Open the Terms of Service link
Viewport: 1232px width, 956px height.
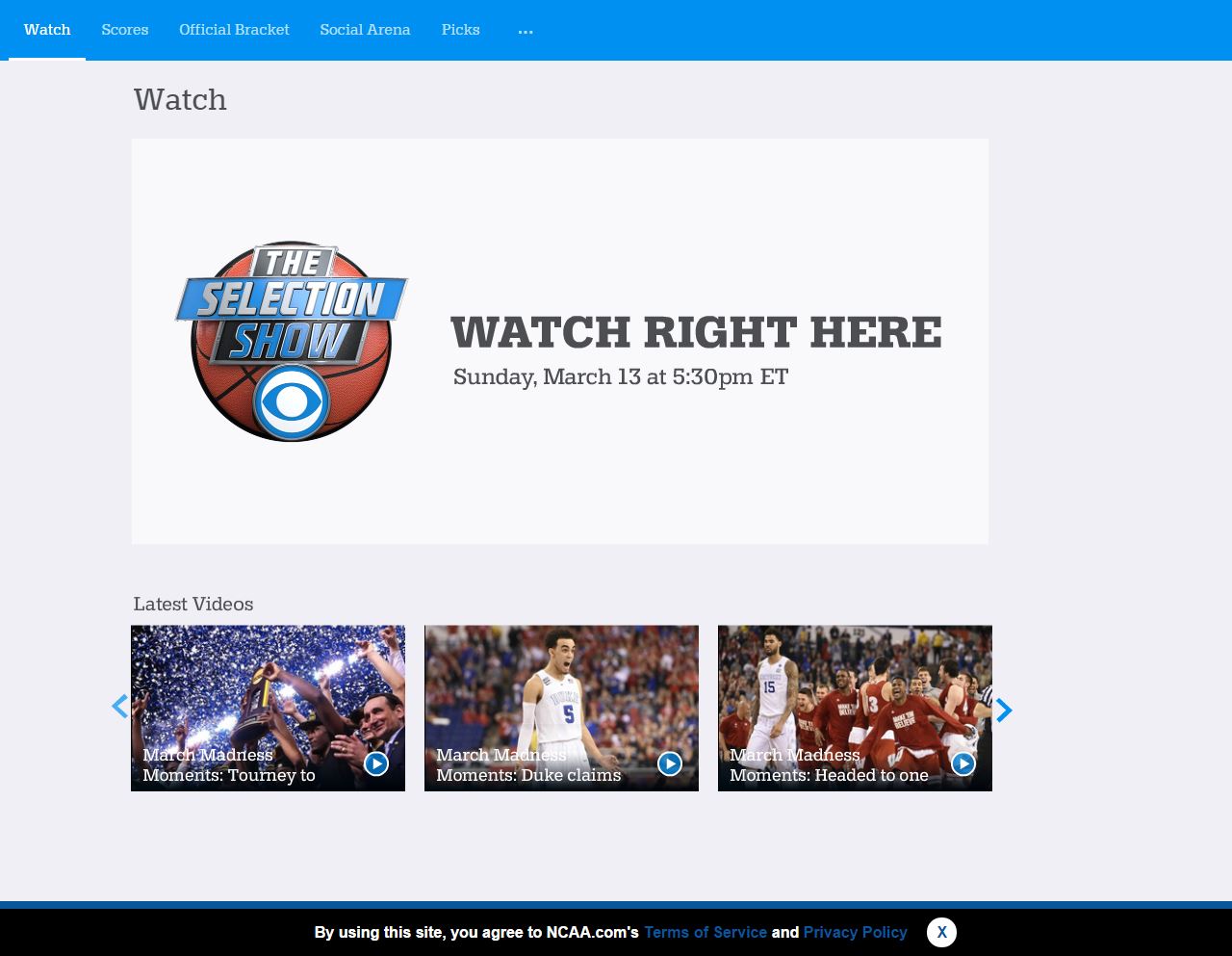[x=706, y=932]
